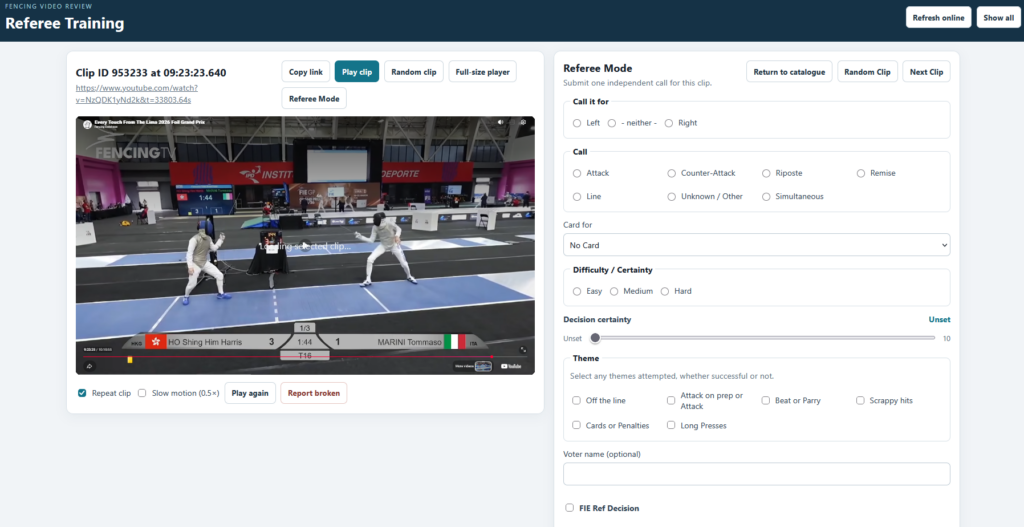Click Return to catalogue
Screen dimensions: 1024x527
790,72
